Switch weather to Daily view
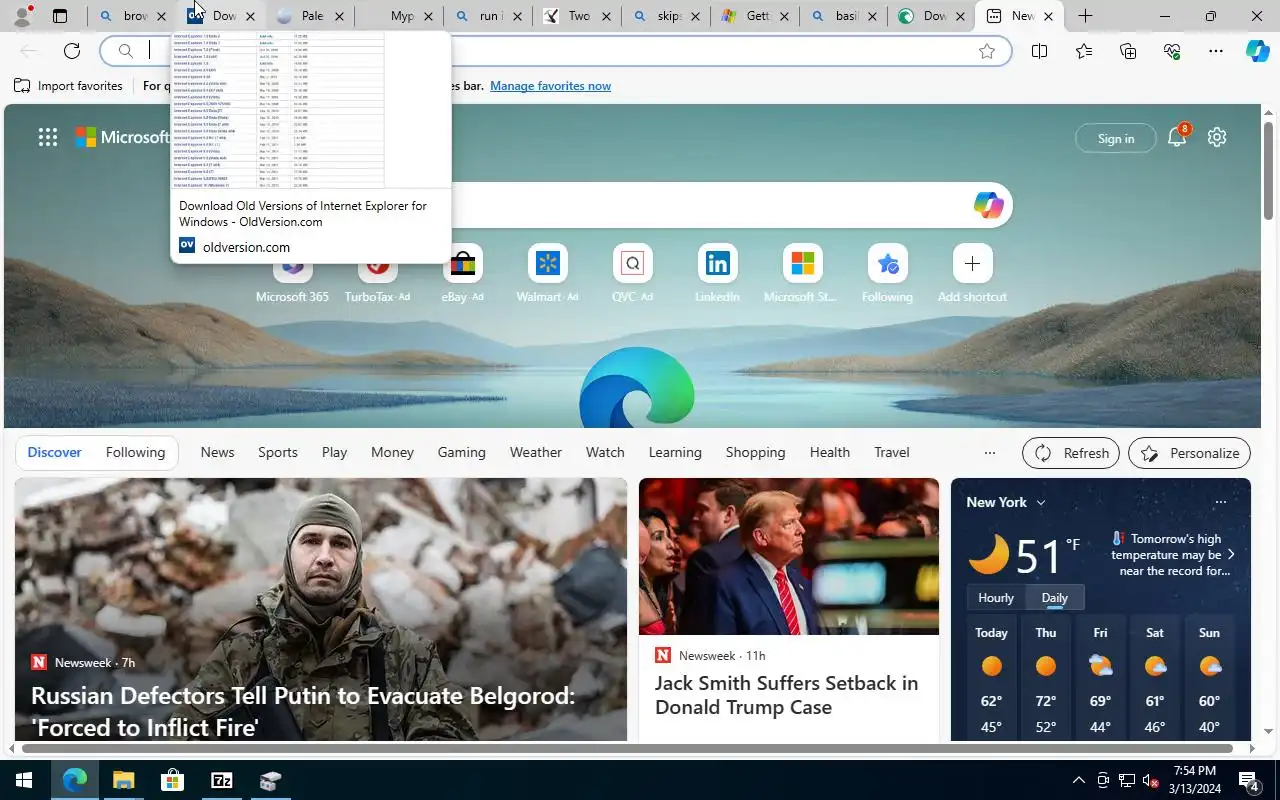1280x800 pixels. point(1055,598)
